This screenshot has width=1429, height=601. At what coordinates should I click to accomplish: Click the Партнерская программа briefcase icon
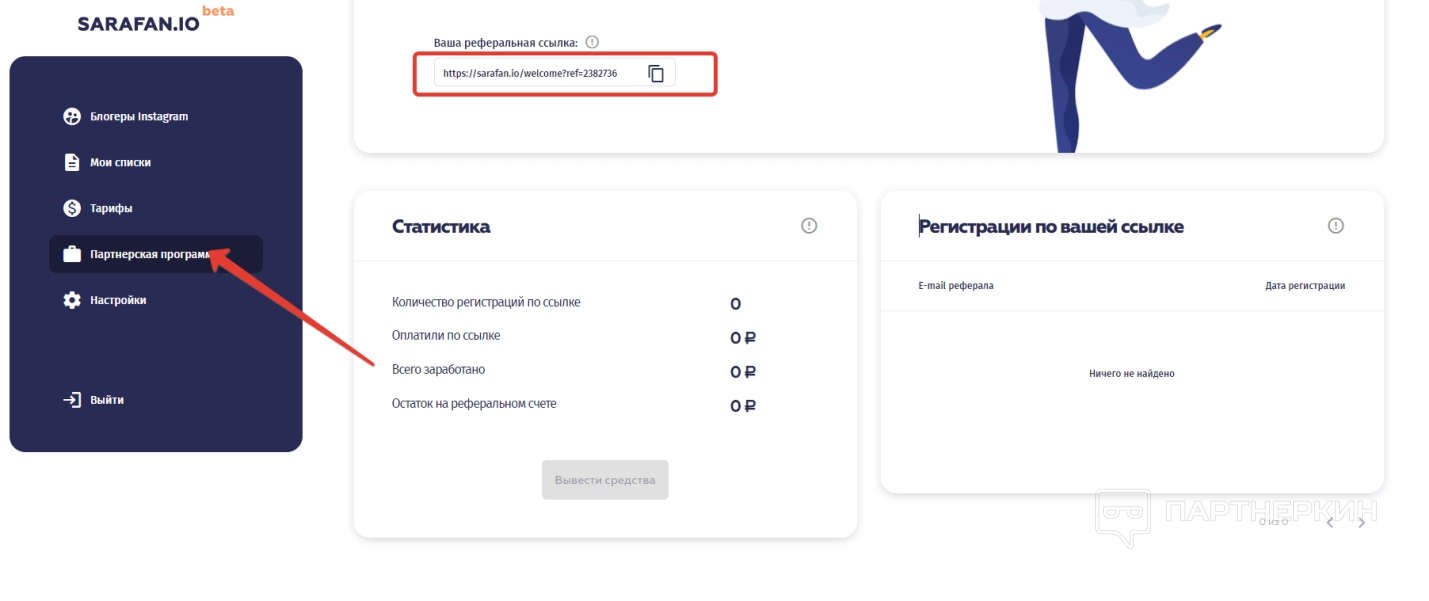(71, 254)
